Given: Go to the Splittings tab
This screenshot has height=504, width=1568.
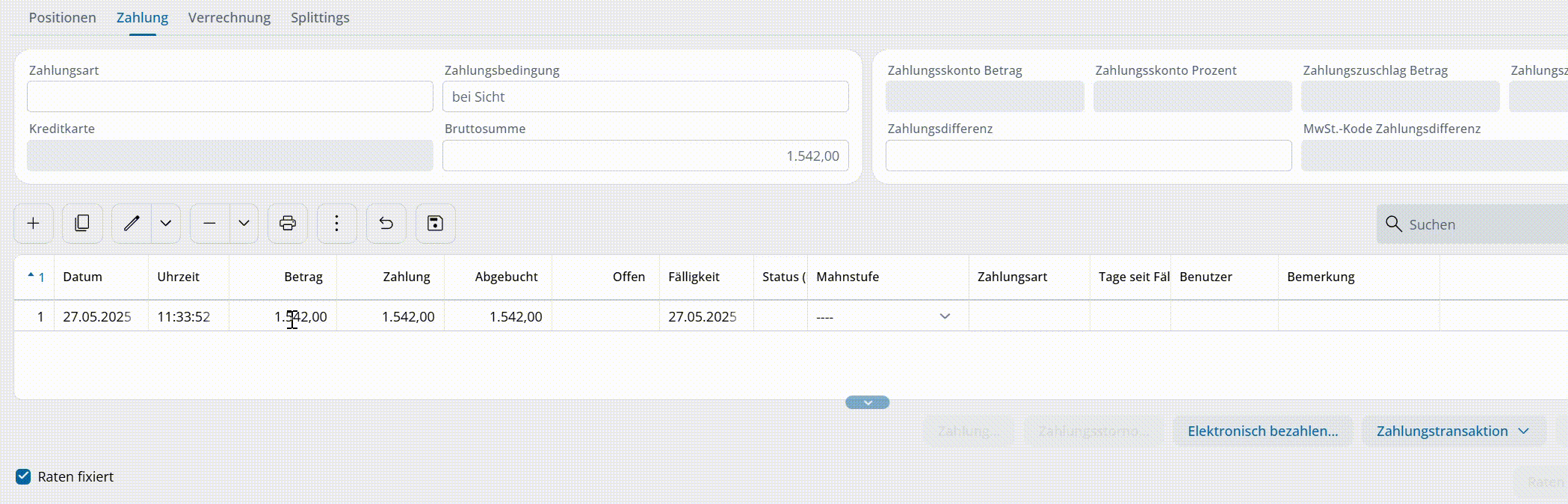Looking at the screenshot, I should point(320,18).
